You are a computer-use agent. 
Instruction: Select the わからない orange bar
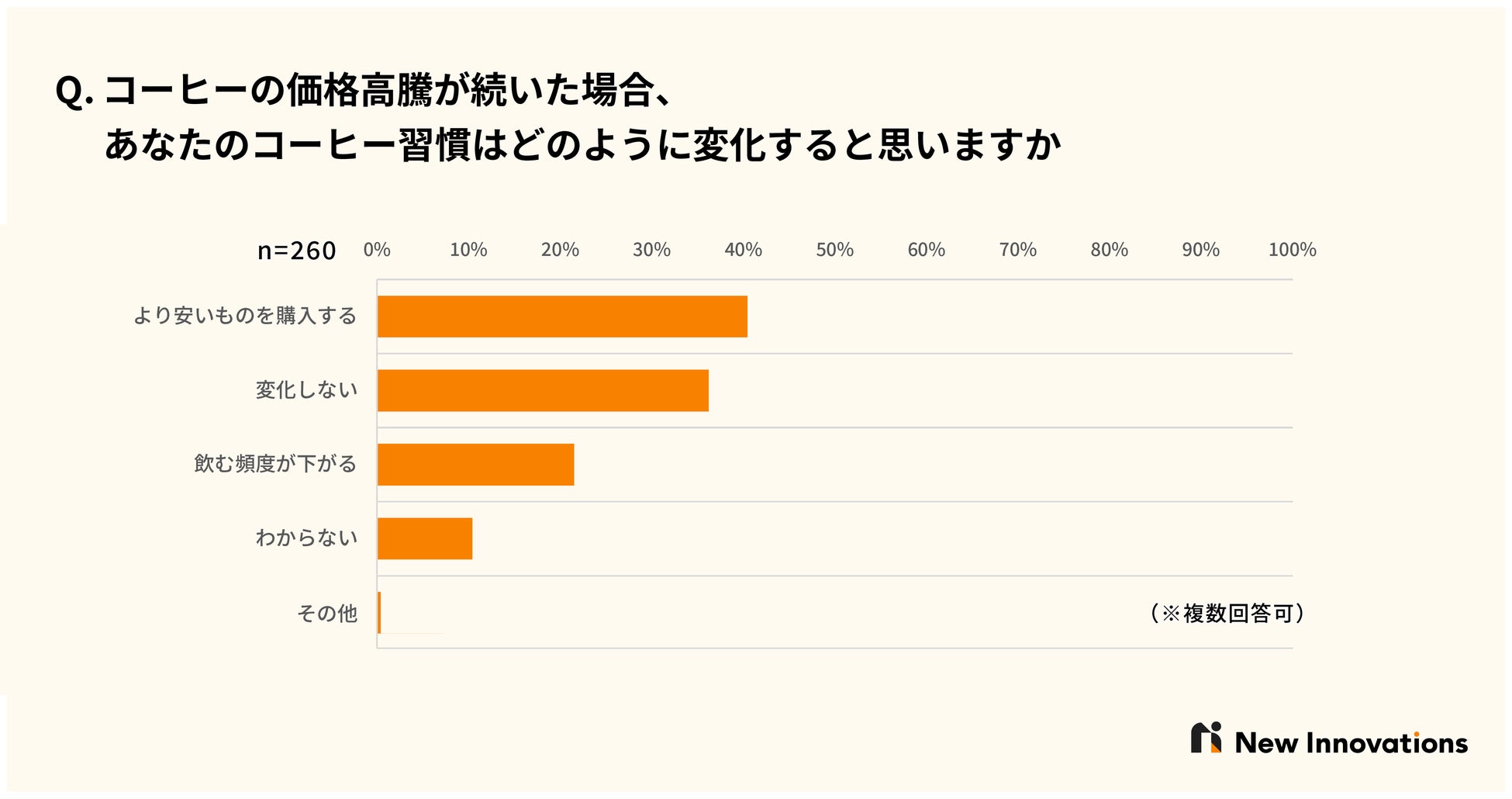(425, 538)
